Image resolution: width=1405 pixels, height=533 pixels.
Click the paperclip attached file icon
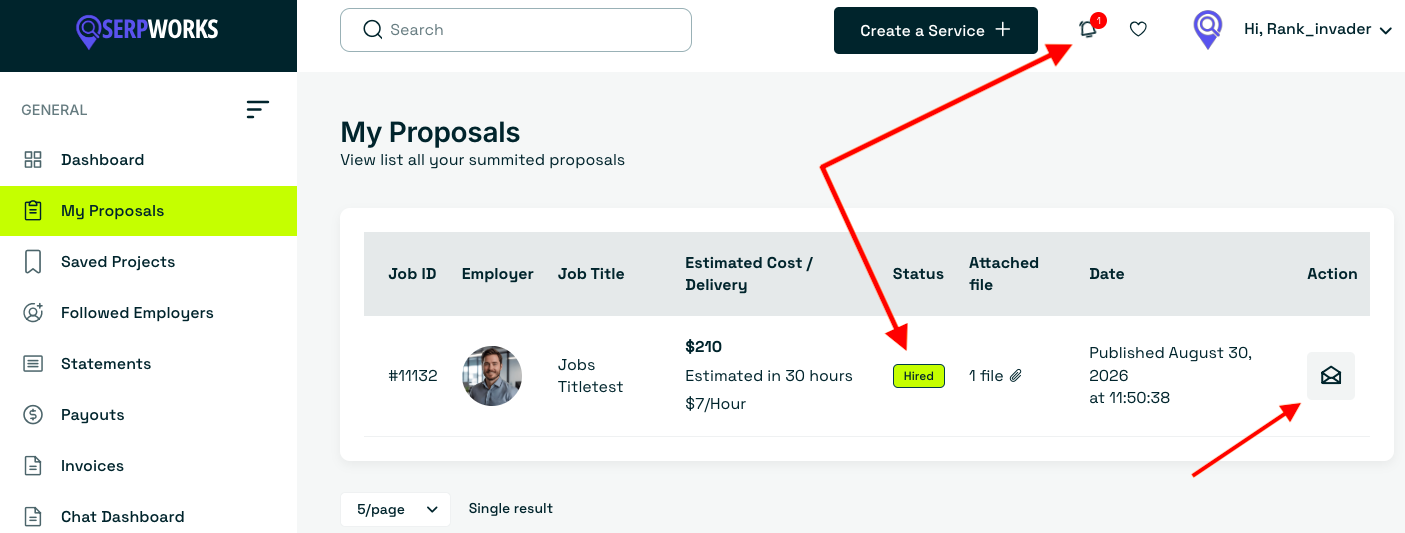[1015, 376]
